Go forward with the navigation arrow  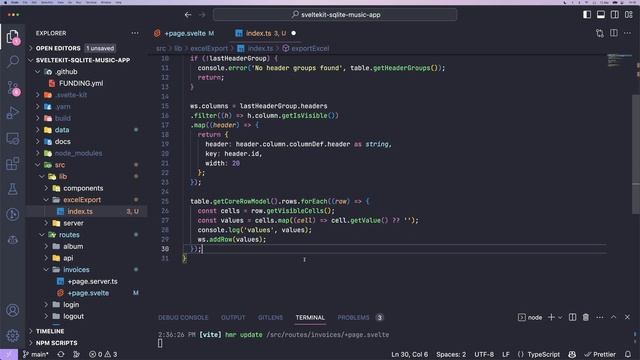(202, 15)
